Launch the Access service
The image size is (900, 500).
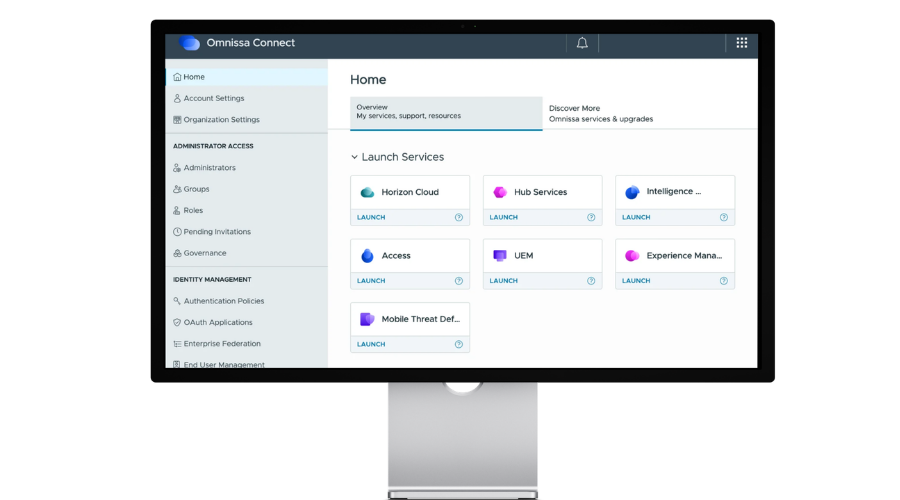tap(371, 281)
